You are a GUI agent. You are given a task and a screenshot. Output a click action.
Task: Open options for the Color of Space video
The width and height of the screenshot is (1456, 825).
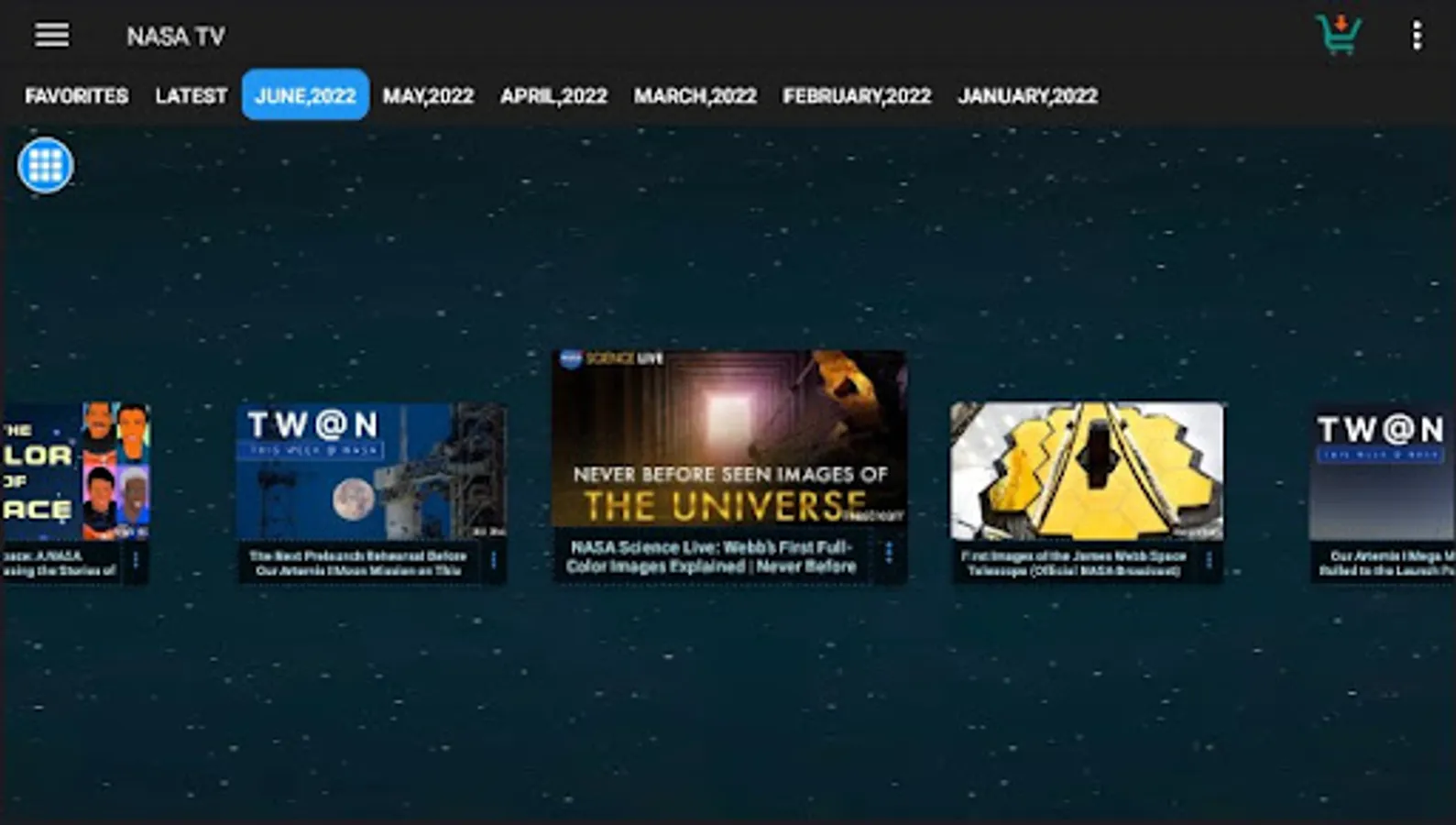pos(136,559)
